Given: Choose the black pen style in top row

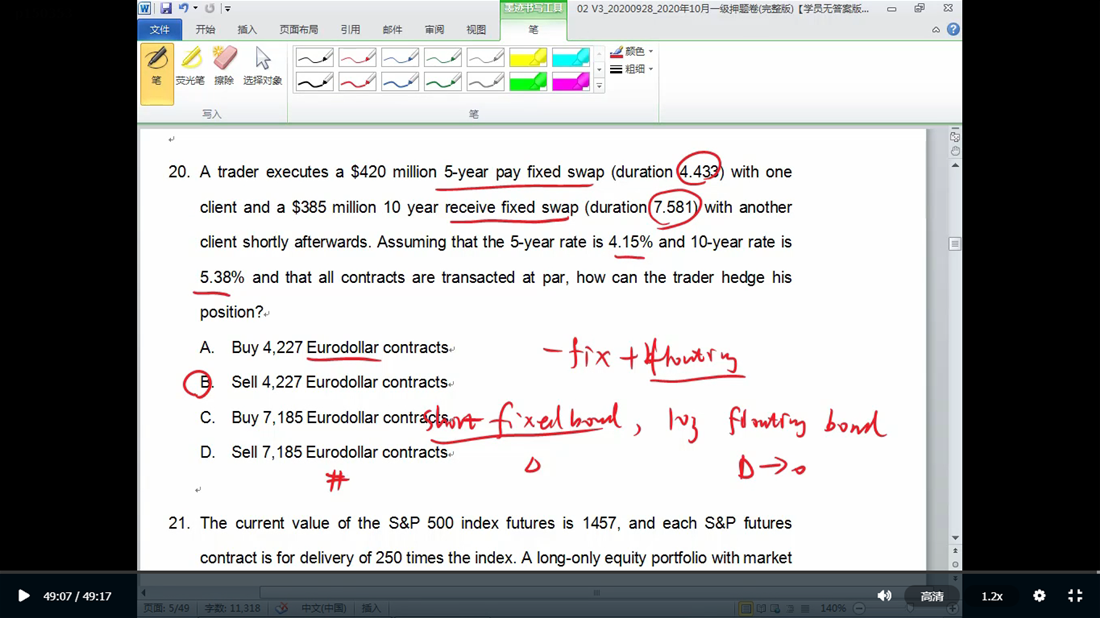Looking at the screenshot, I should tap(314, 58).
